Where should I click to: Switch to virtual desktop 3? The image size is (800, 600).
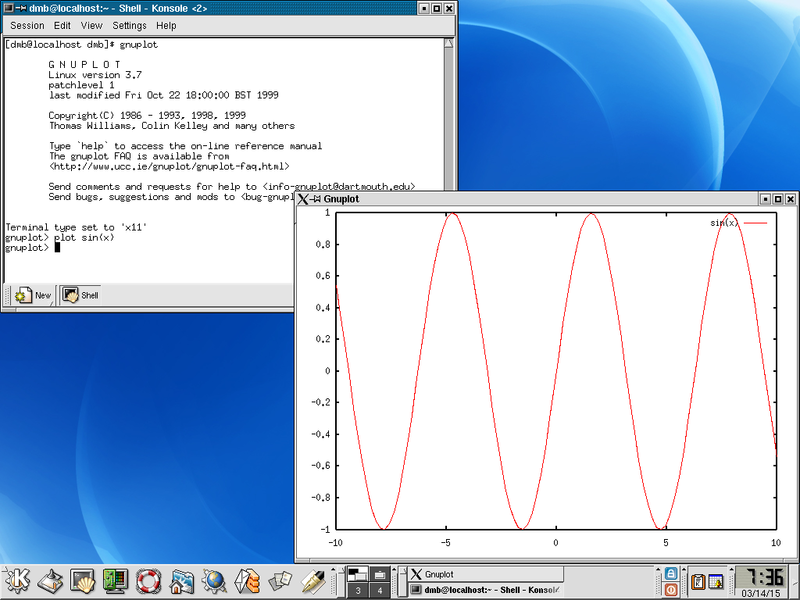click(358, 590)
